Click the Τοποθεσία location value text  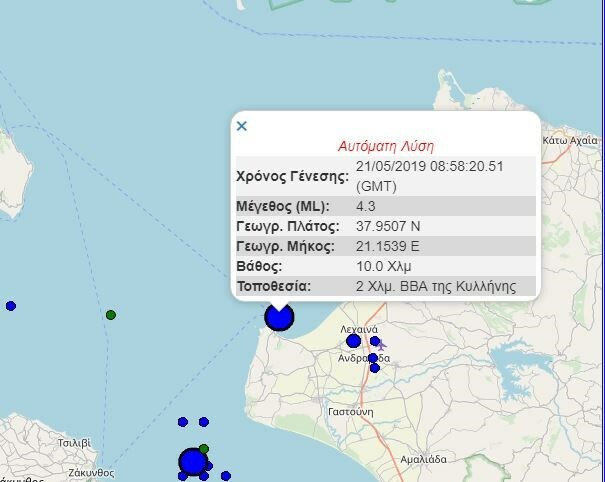(x=435, y=287)
